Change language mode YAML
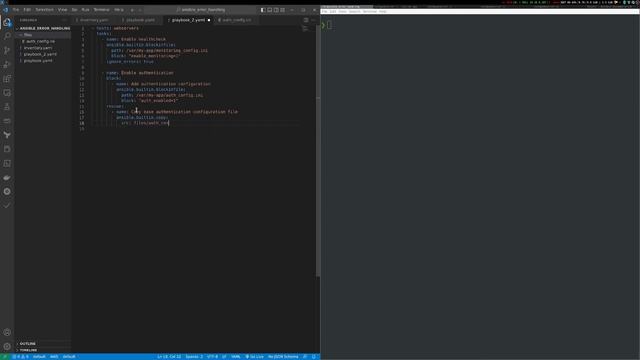 236,357
